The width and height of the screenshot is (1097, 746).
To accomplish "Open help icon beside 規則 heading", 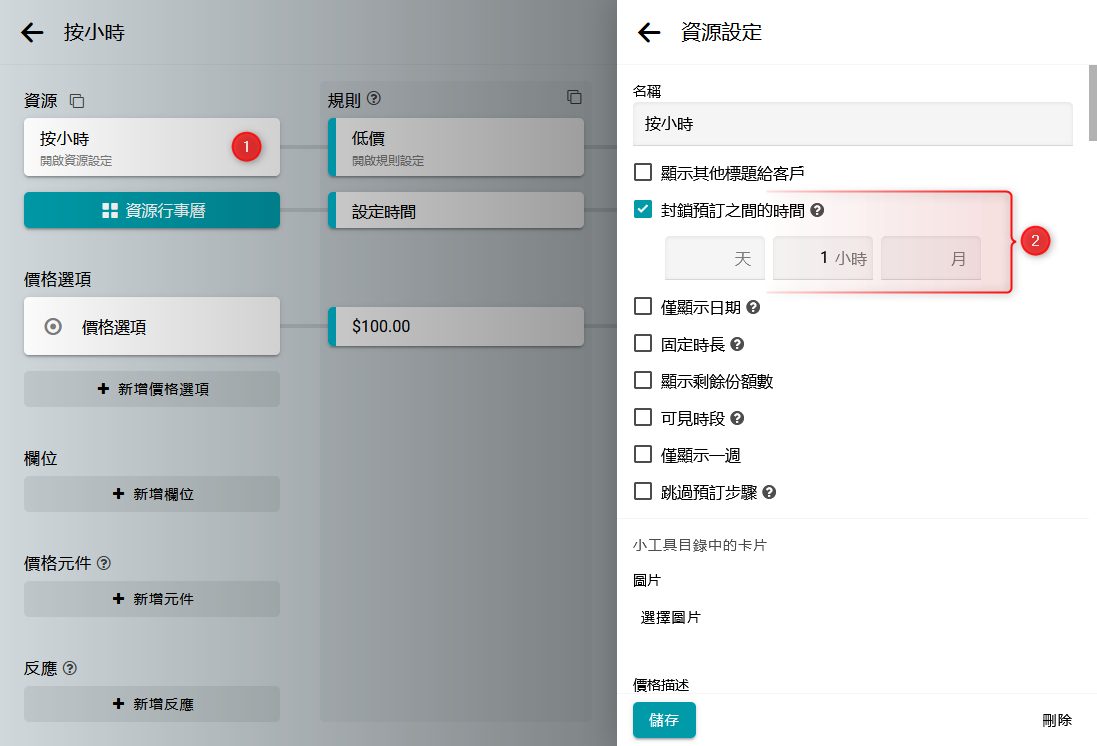I will (374, 99).
